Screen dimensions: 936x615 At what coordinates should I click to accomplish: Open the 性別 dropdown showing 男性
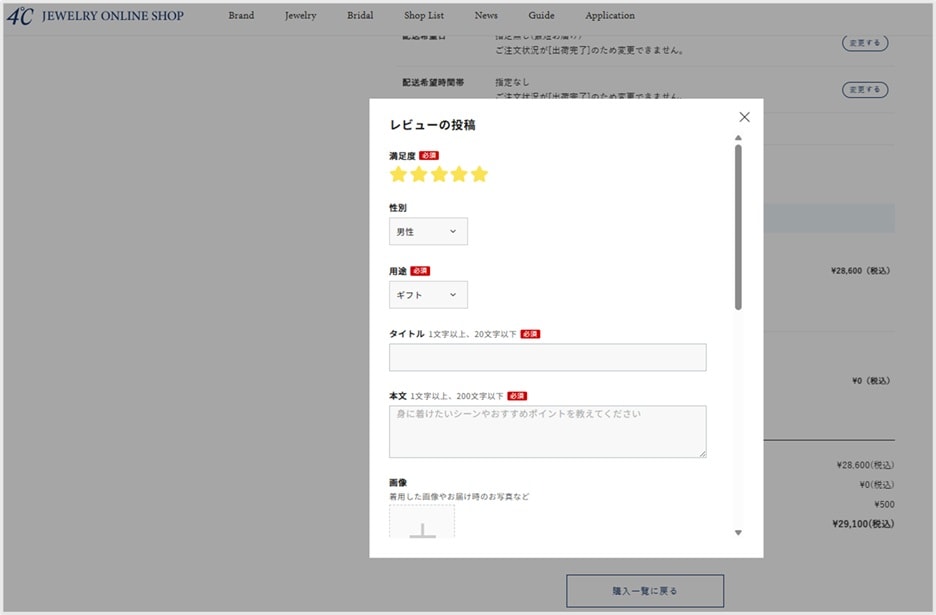(428, 232)
